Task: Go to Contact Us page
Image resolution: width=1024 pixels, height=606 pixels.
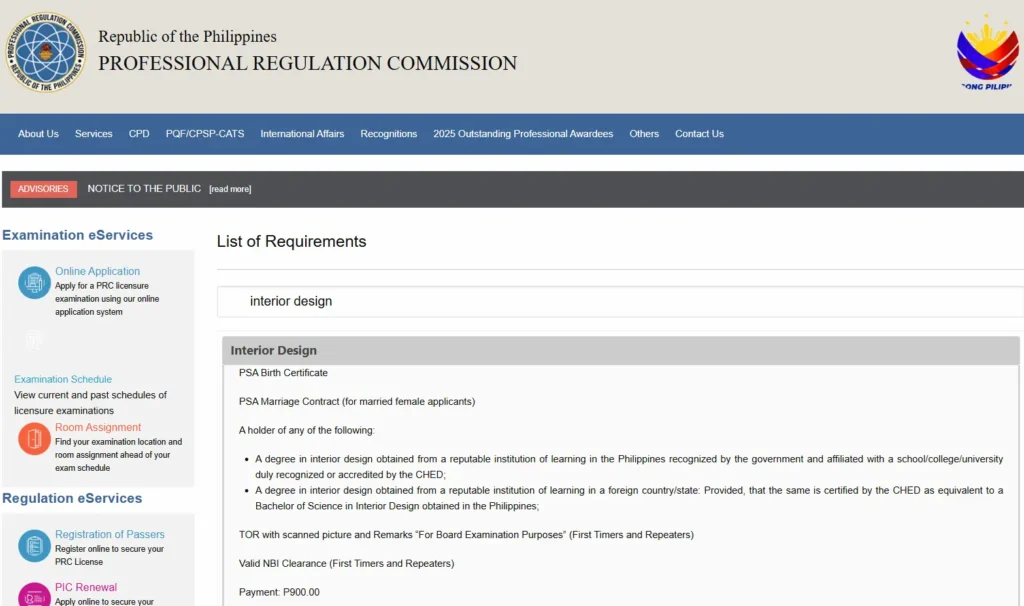Action: tap(699, 134)
